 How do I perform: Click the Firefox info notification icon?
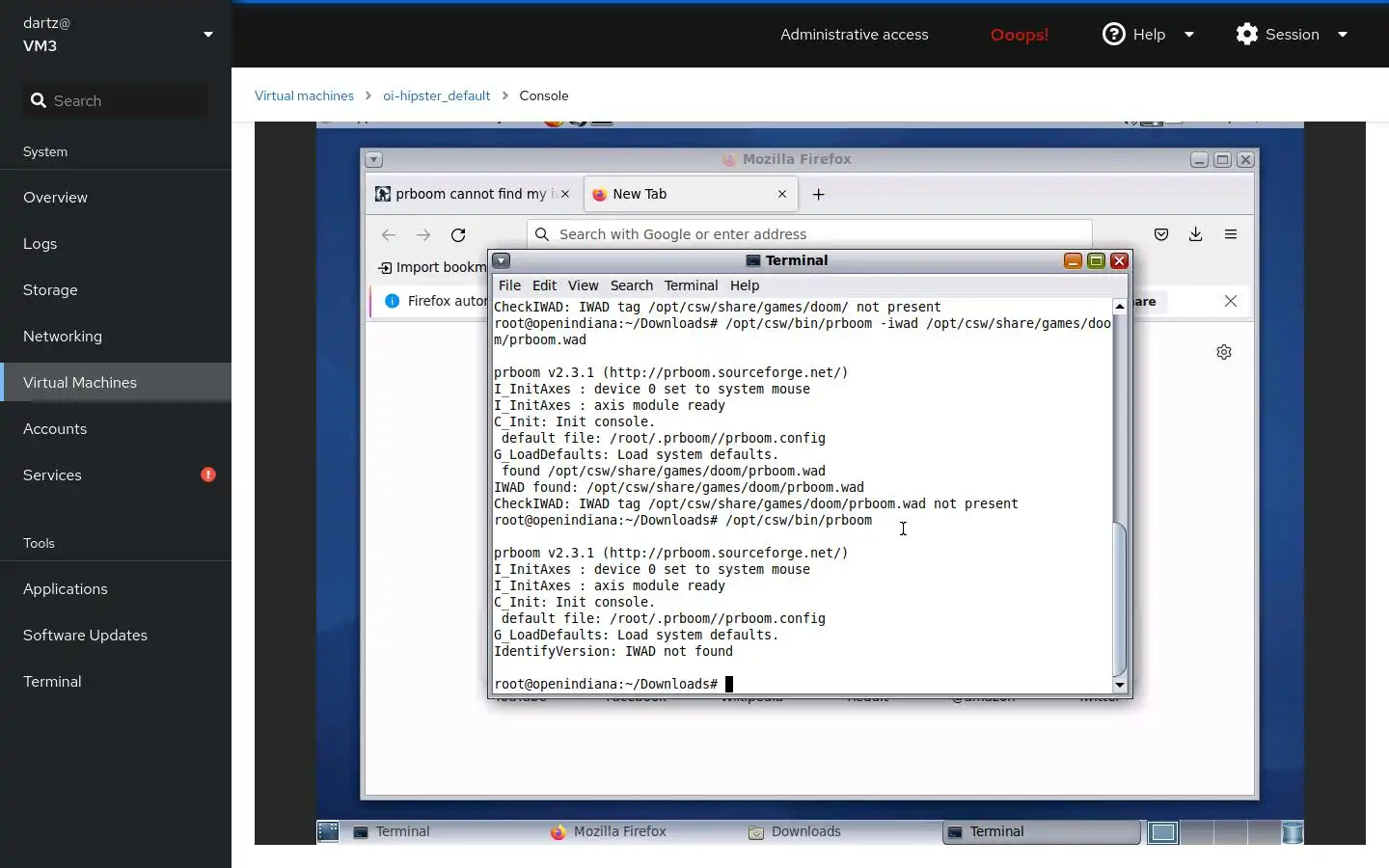393,301
